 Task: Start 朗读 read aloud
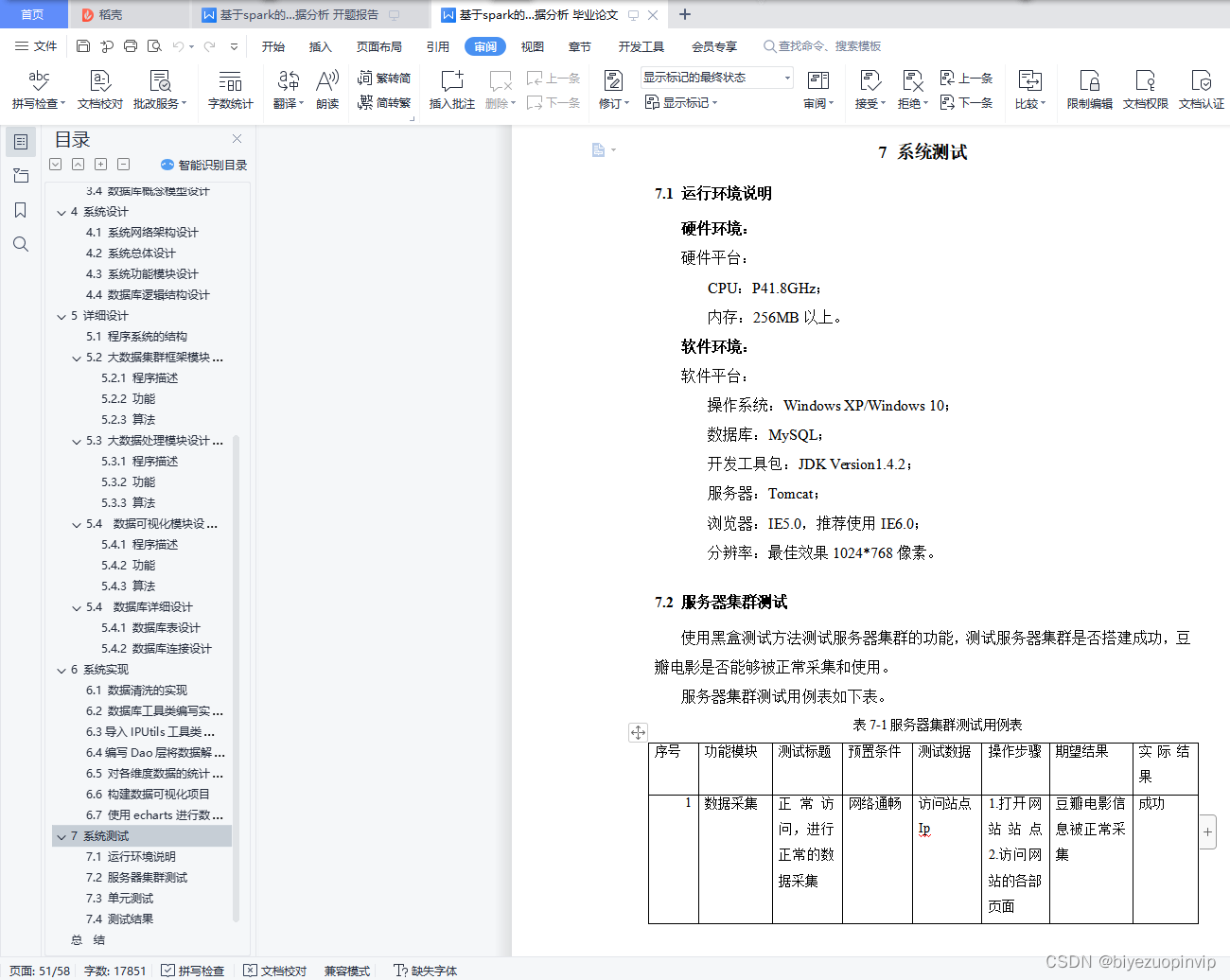click(x=327, y=90)
